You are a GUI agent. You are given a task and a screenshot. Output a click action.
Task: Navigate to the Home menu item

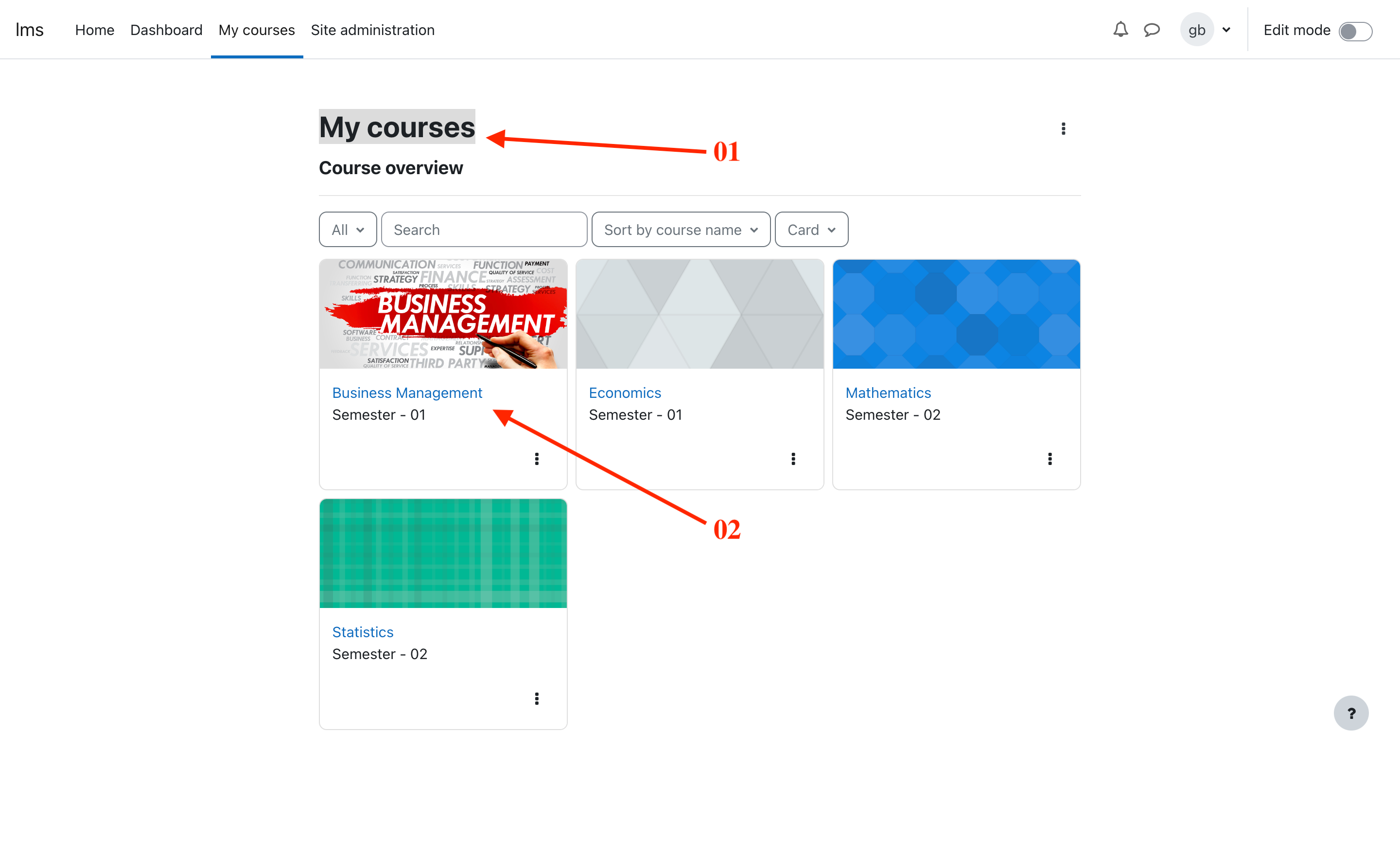tap(94, 30)
